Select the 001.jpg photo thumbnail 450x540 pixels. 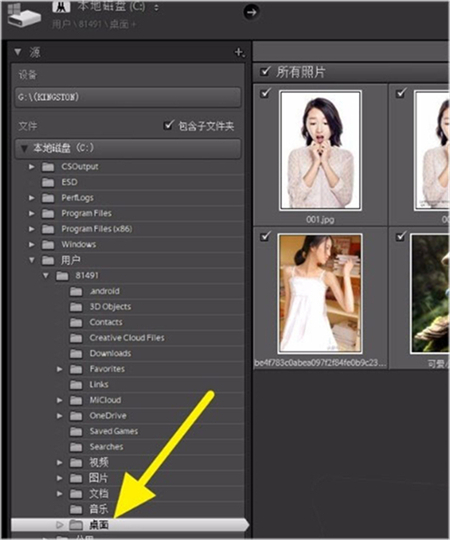click(320, 150)
